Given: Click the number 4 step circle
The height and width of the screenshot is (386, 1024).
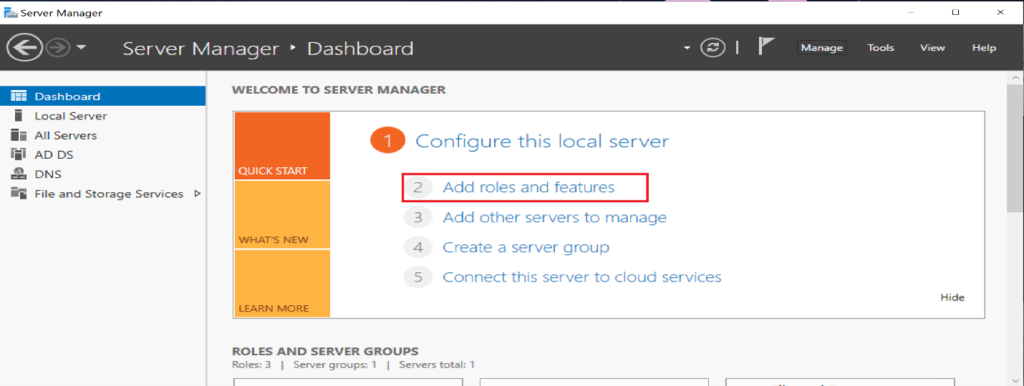Looking at the screenshot, I should (419, 248).
